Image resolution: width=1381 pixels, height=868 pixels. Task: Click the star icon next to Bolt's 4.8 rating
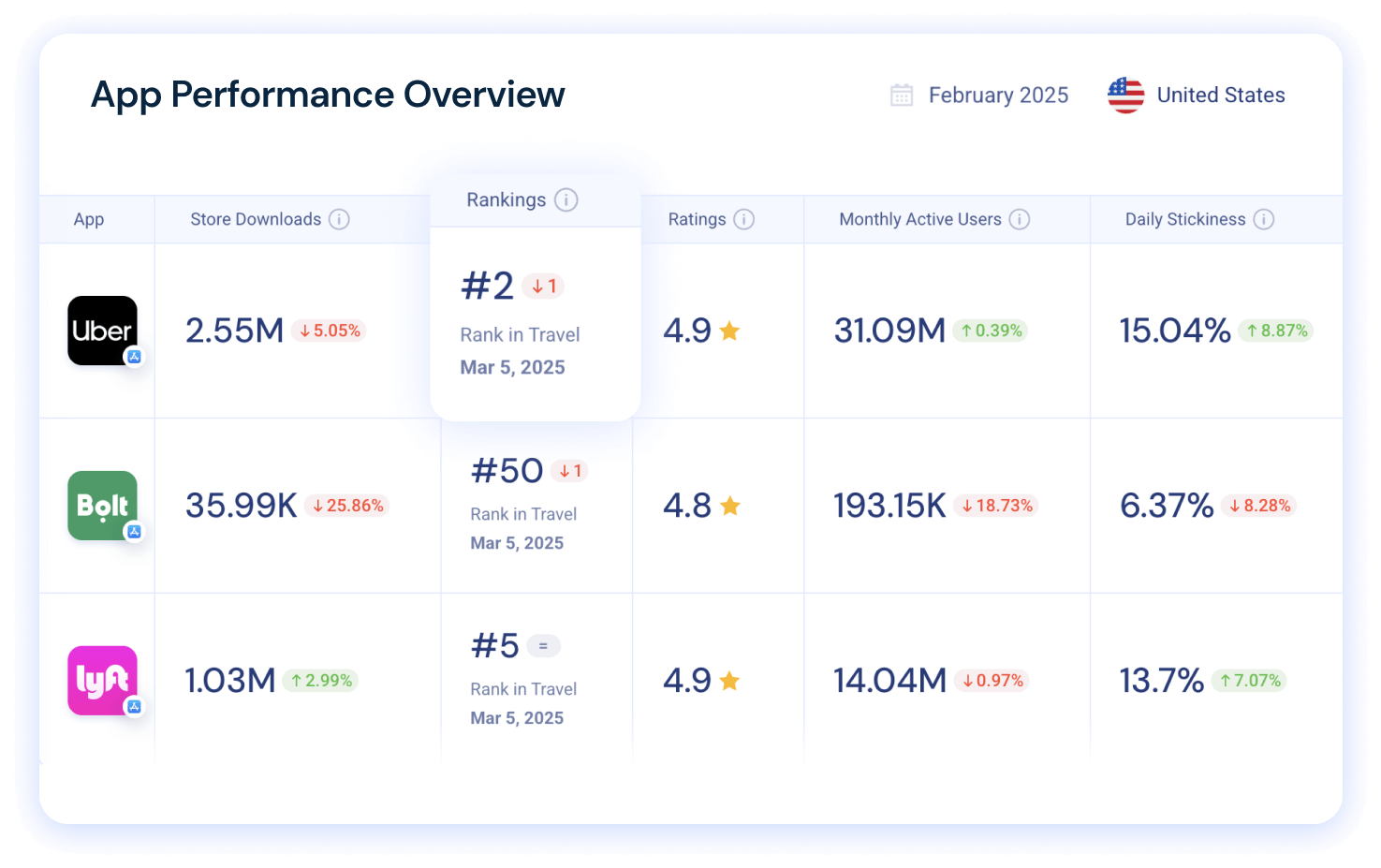point(730,505)
